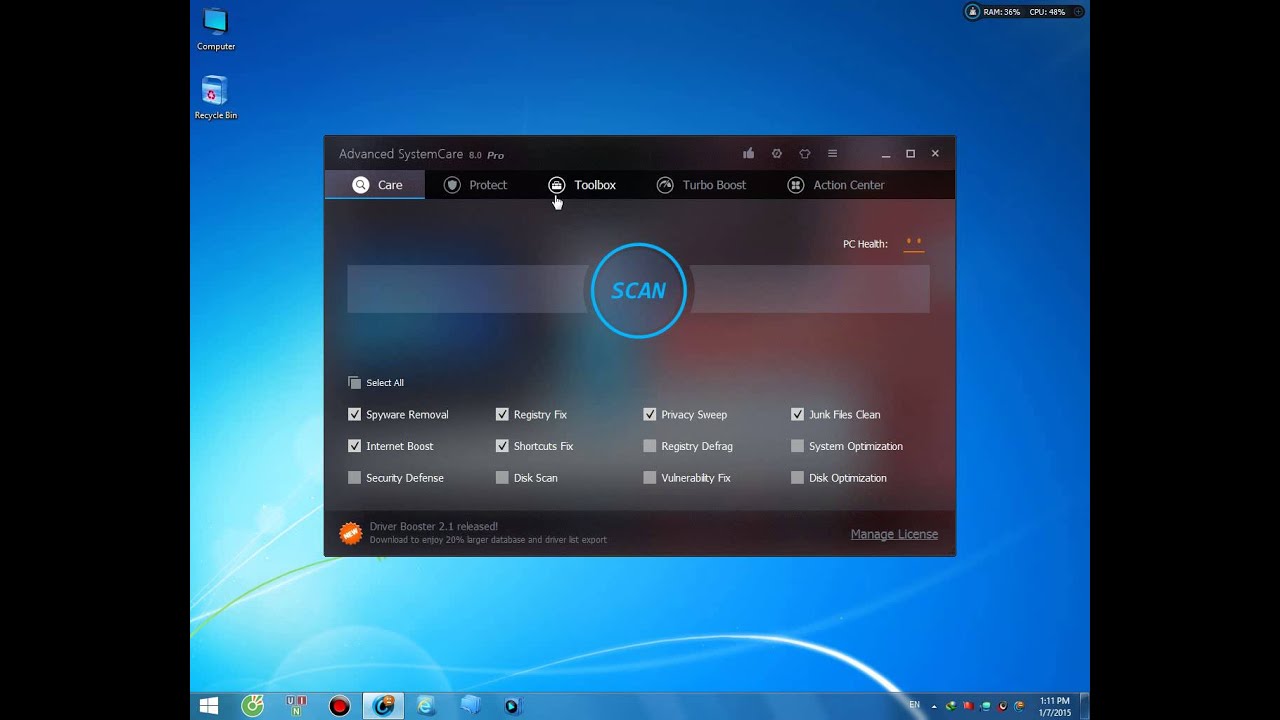1280x720 pixels.
Task: Switch to the Protect tab
Action: tap(476, 185)
